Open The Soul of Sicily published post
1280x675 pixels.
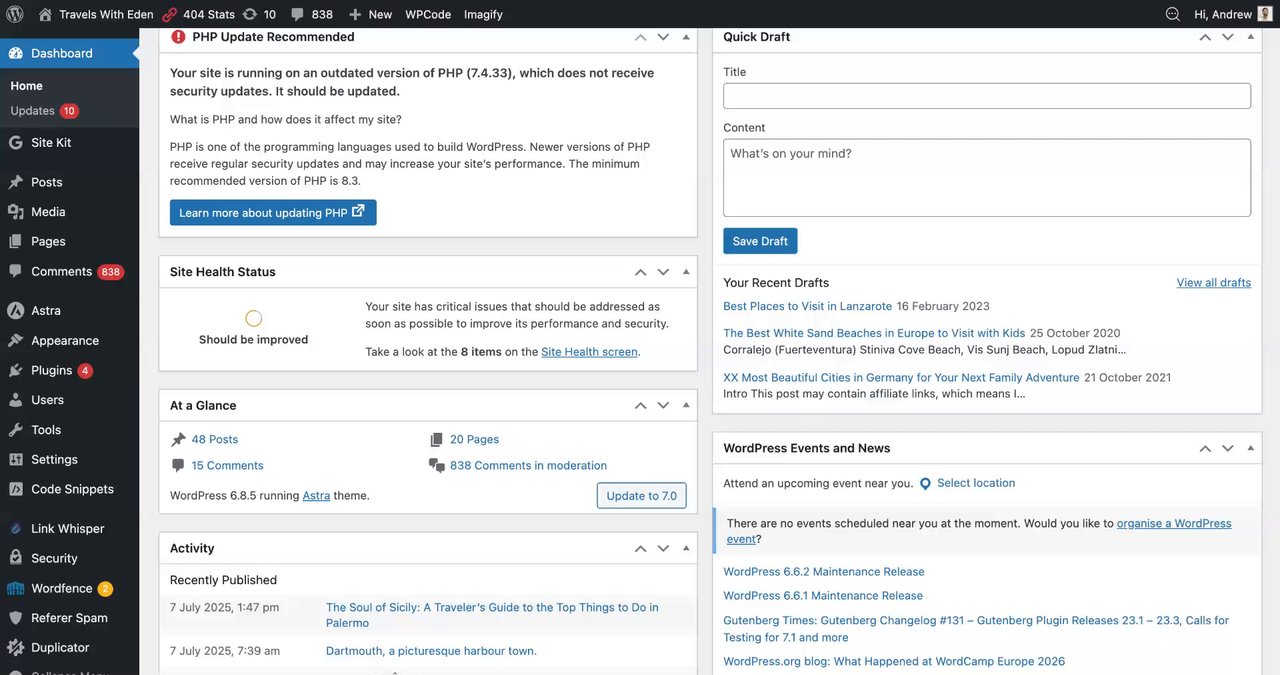[492, 615]
